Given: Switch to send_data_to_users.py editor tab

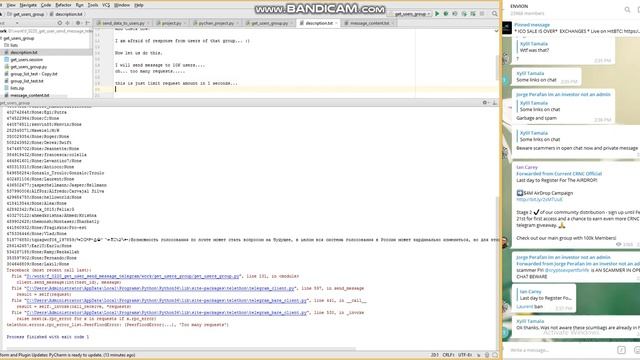Looking at the screenshot, I should pos(123,23).
